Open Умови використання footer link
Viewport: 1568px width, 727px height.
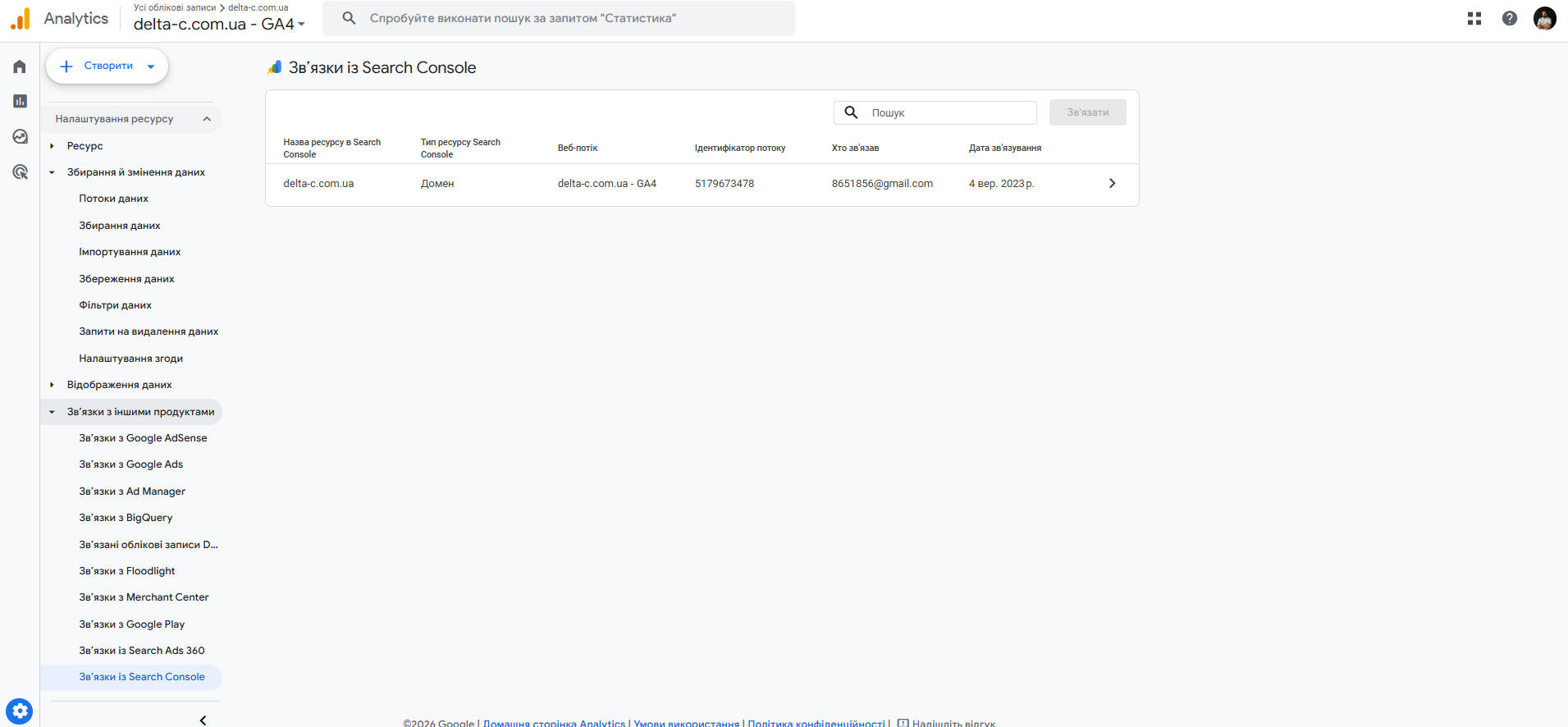(687, 724)
